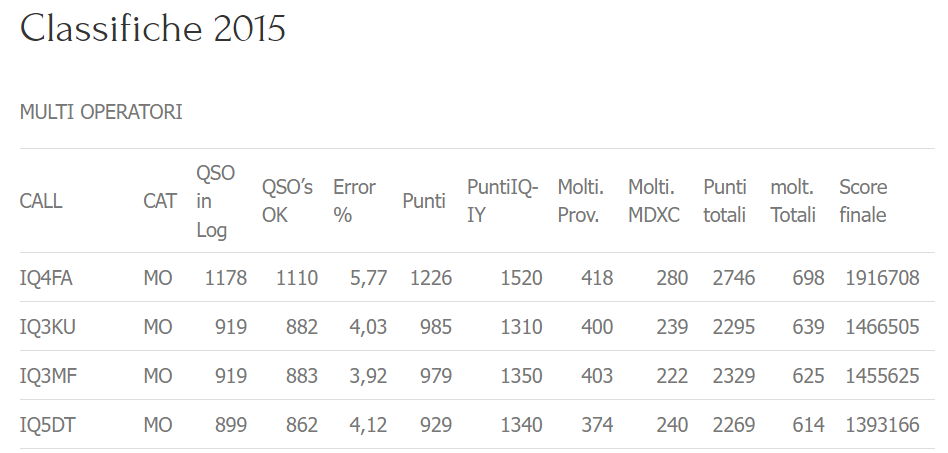Screen dimensions: 948x453
Task: Click the Error % column header
Action: (x=354, y=201)
